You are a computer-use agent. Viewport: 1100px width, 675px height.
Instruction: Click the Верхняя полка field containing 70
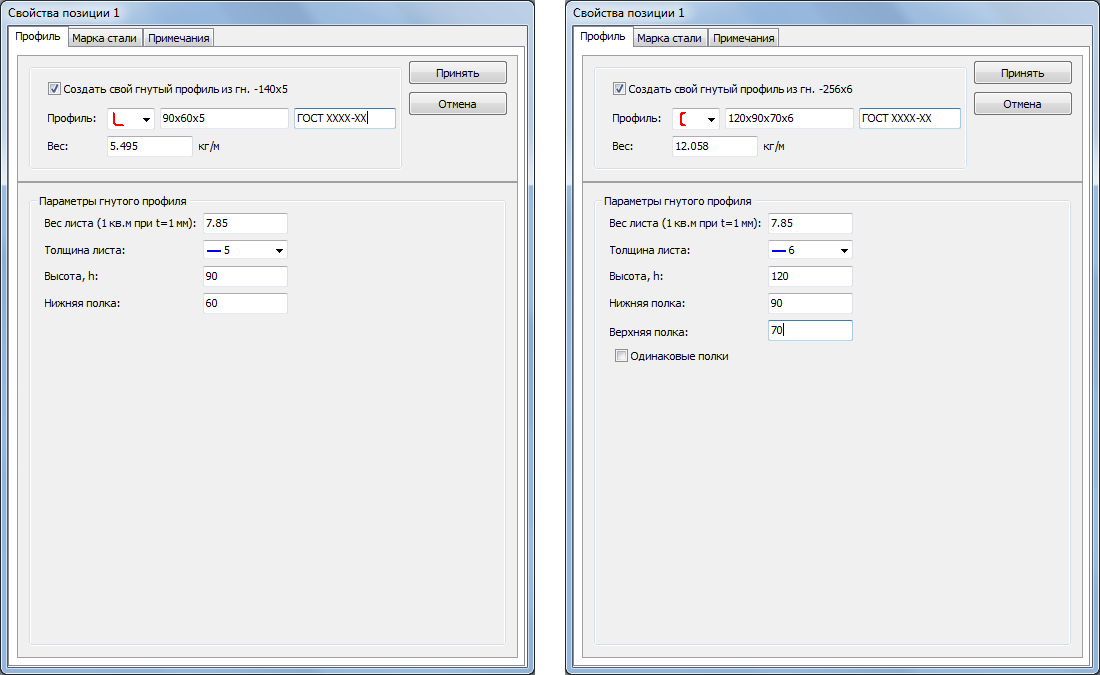click(x=810, y=330)
